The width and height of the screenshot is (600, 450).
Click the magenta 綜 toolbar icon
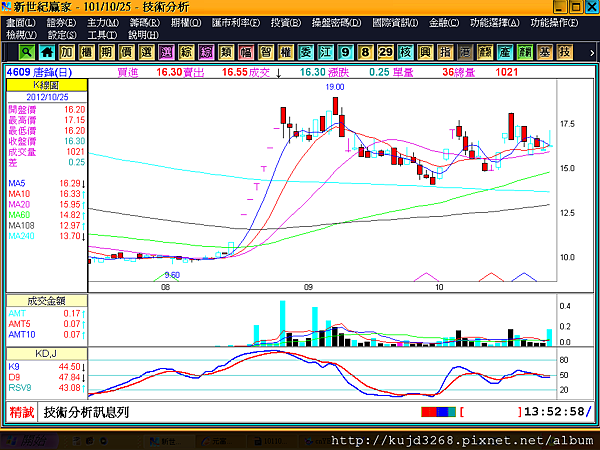(x=206, y=52)
